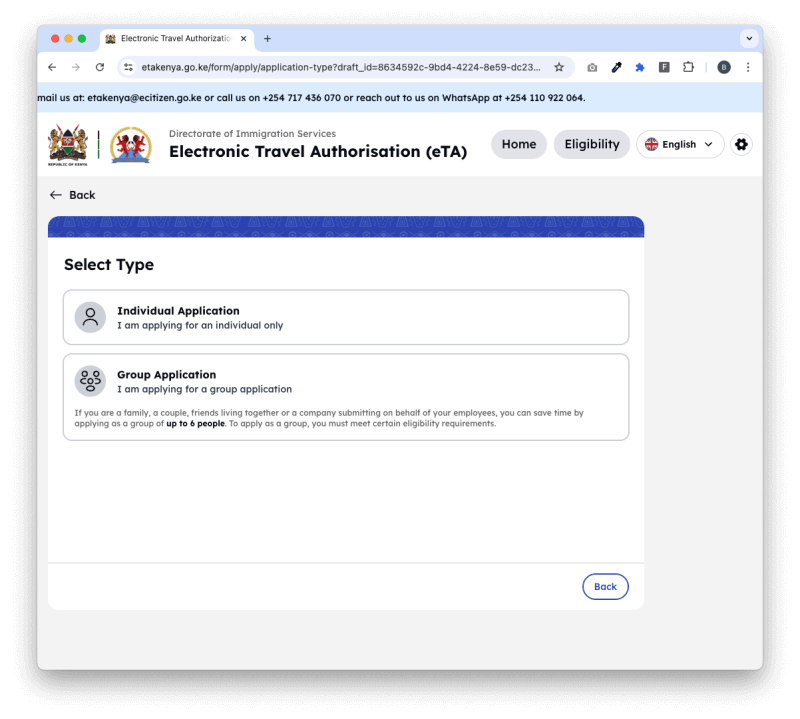The image size is (800, 719).
Task: Click the browser forward arrow icon
Action: (x=76, y=67)
